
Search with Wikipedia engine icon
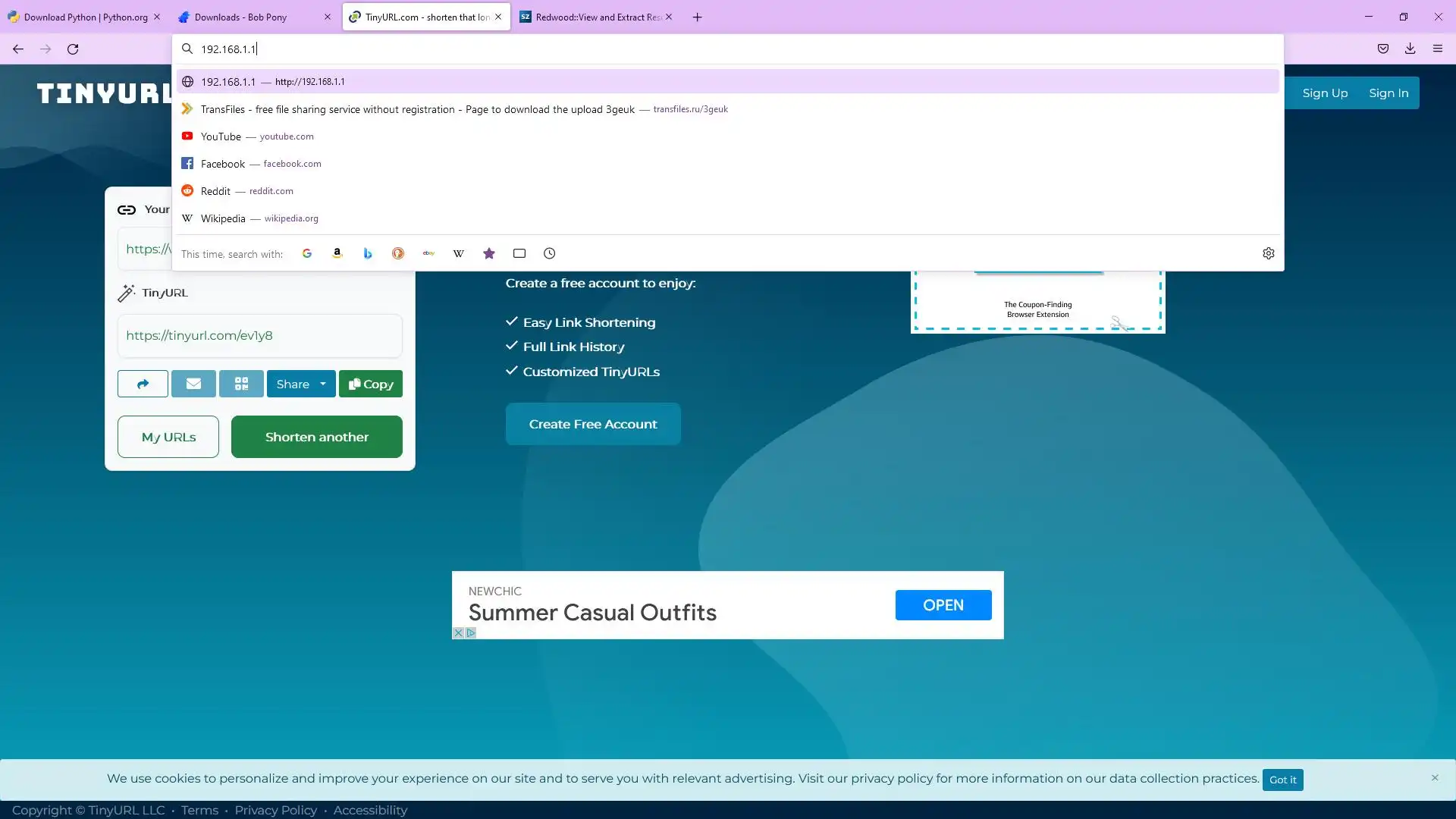[459, 253]
